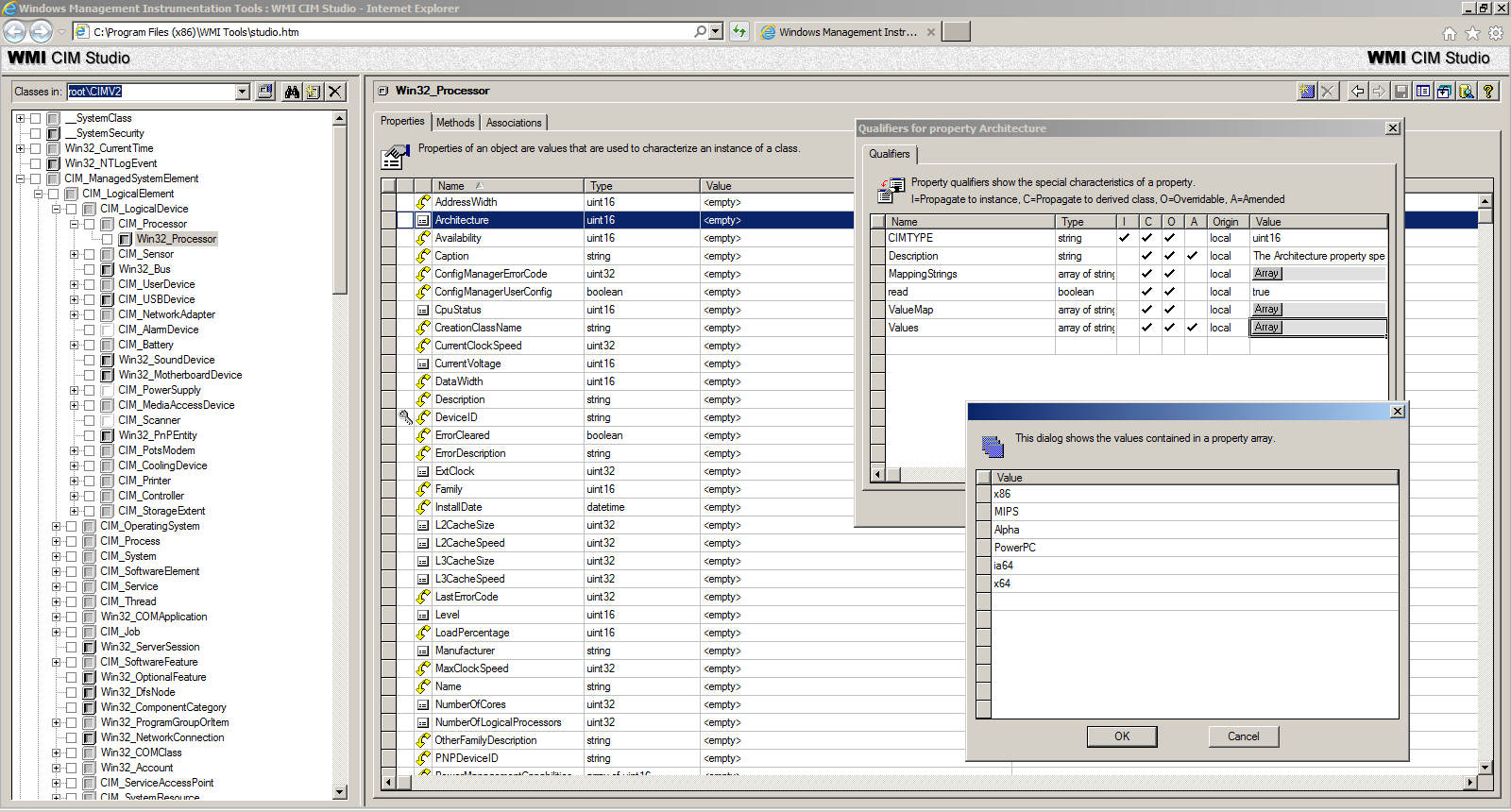Open the Array button for MappingStrings
1511x812 pixels.
(x=1267, y=274)
